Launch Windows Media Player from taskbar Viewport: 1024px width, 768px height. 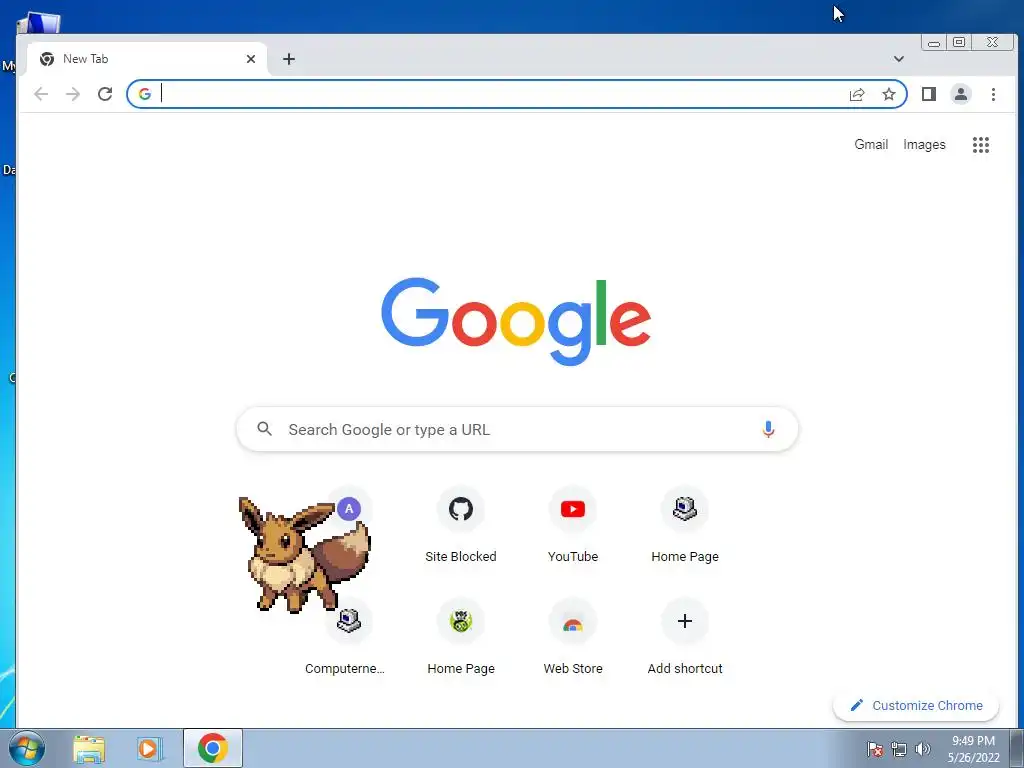[x=150, y=748]
